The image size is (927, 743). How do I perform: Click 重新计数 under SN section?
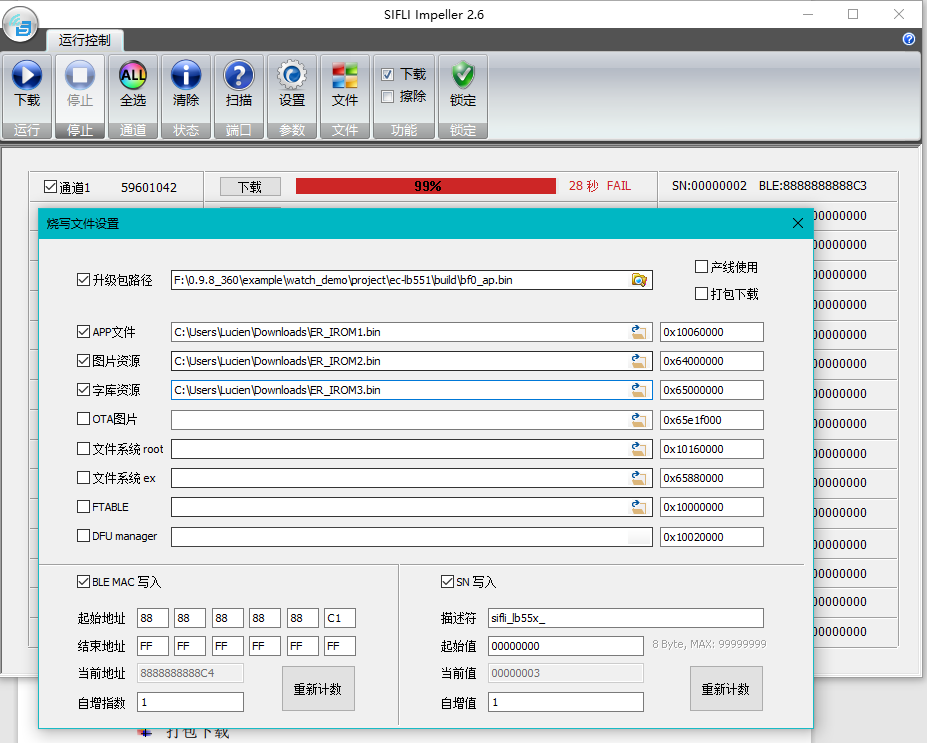click(x=726, y=689)
